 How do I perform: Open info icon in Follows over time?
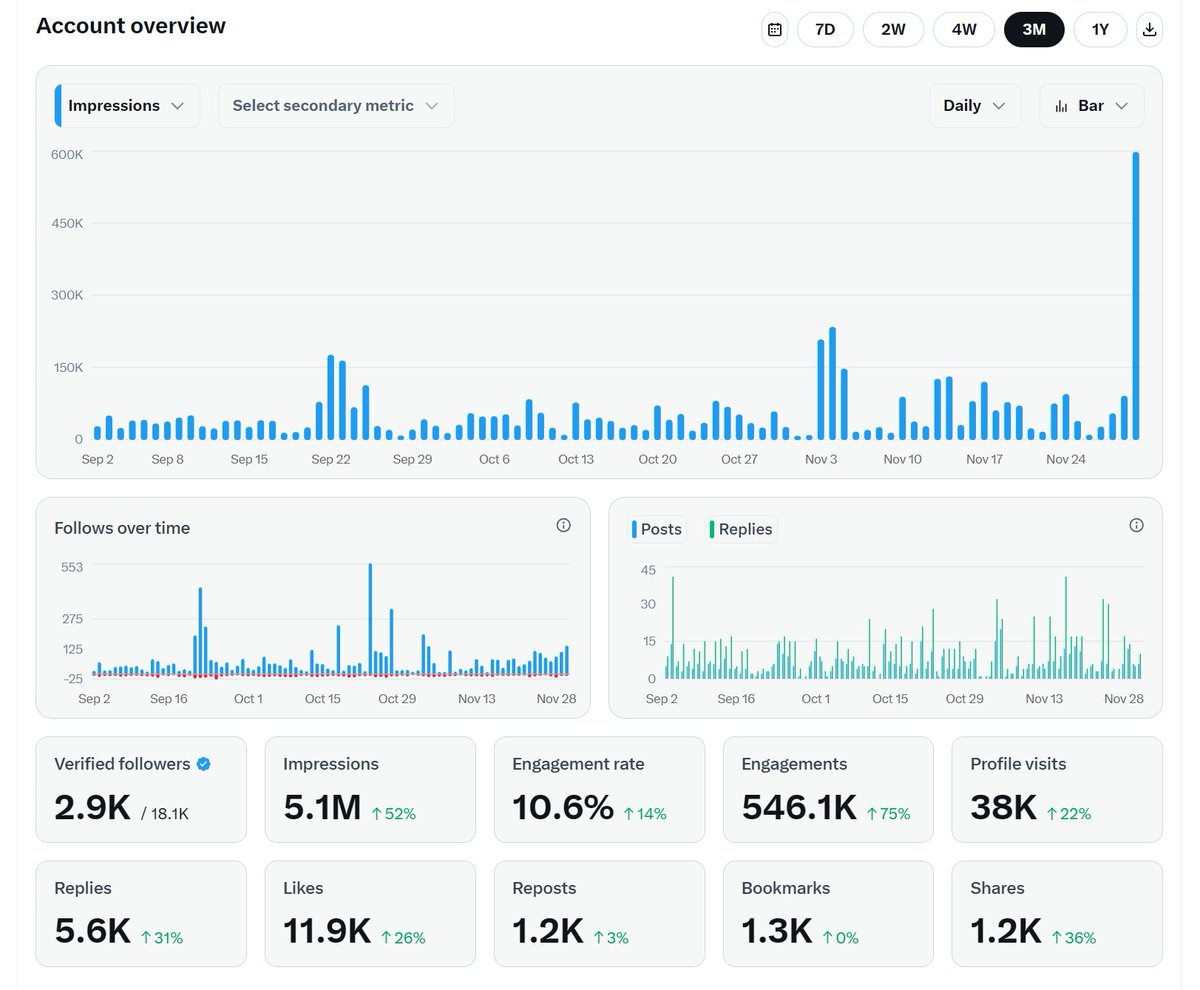click(564, 526)
